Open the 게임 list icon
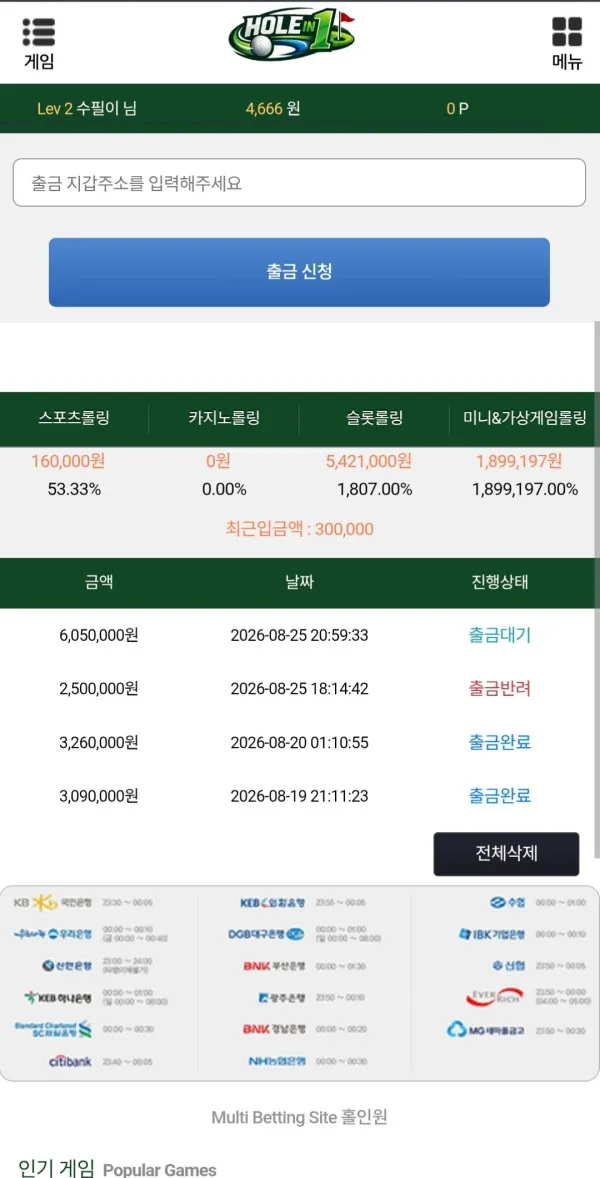 pyautogui.click(x=39, y=32)
